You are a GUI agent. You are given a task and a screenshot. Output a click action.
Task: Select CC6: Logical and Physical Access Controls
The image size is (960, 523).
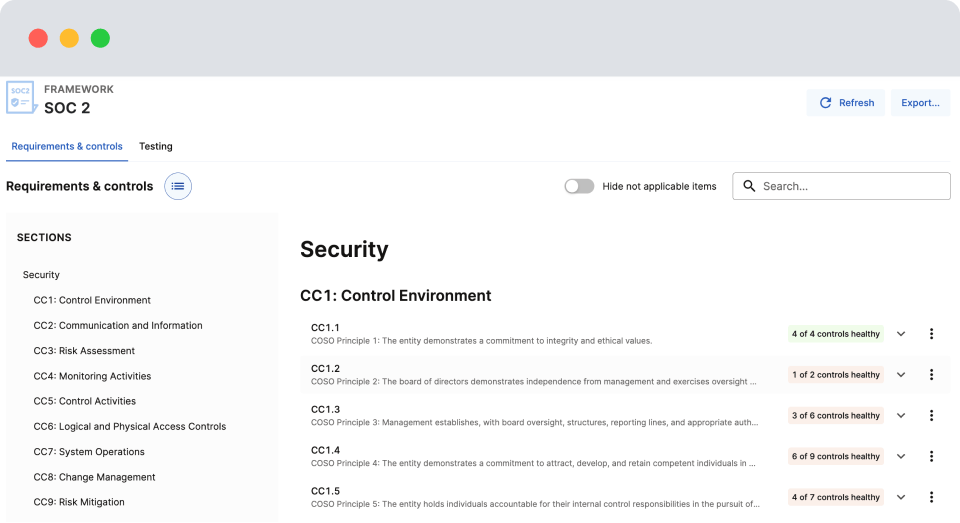[130, 427]
